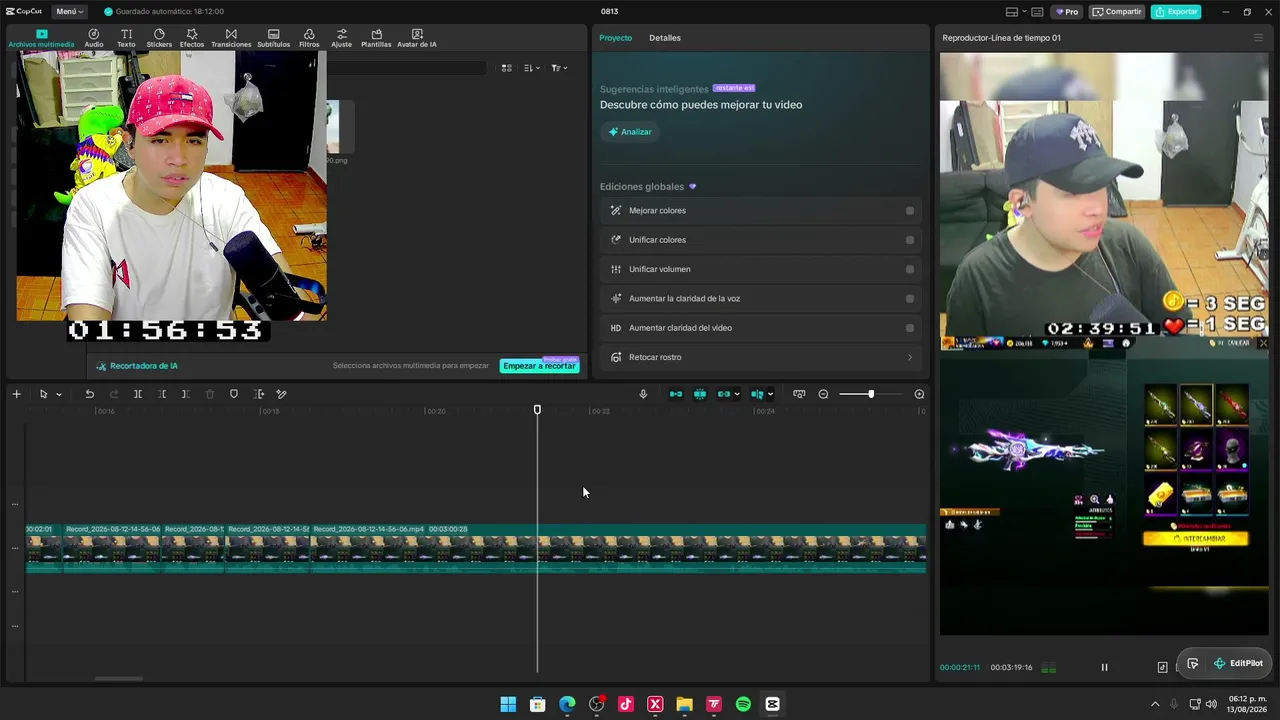Click the window layout icon
1280x720 pixels.
pyautogui.click(x=1012, y=12)
